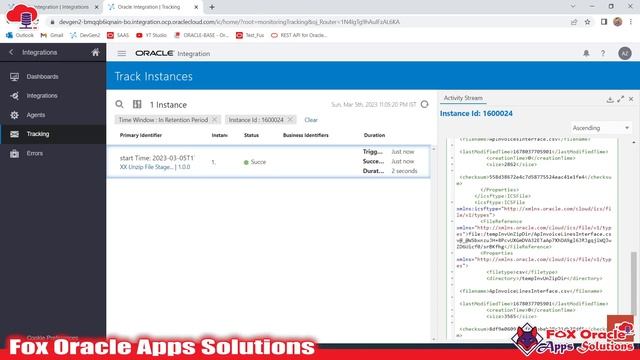Open the Gmail bookmark
Viewport: 640px width, 360px height.
[x=52, y=36]
